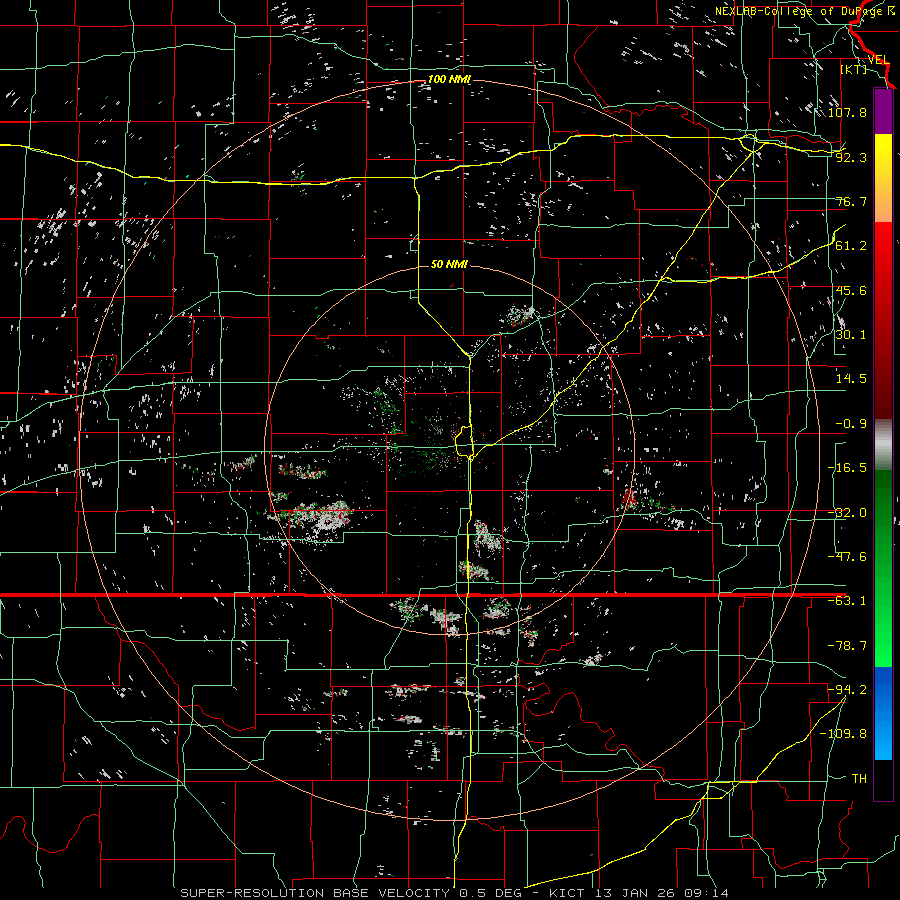Viewport: 900px width, 900px height.
Task: Click the VEL legend title
Action: pyautogui.click(x=878, y=60)
